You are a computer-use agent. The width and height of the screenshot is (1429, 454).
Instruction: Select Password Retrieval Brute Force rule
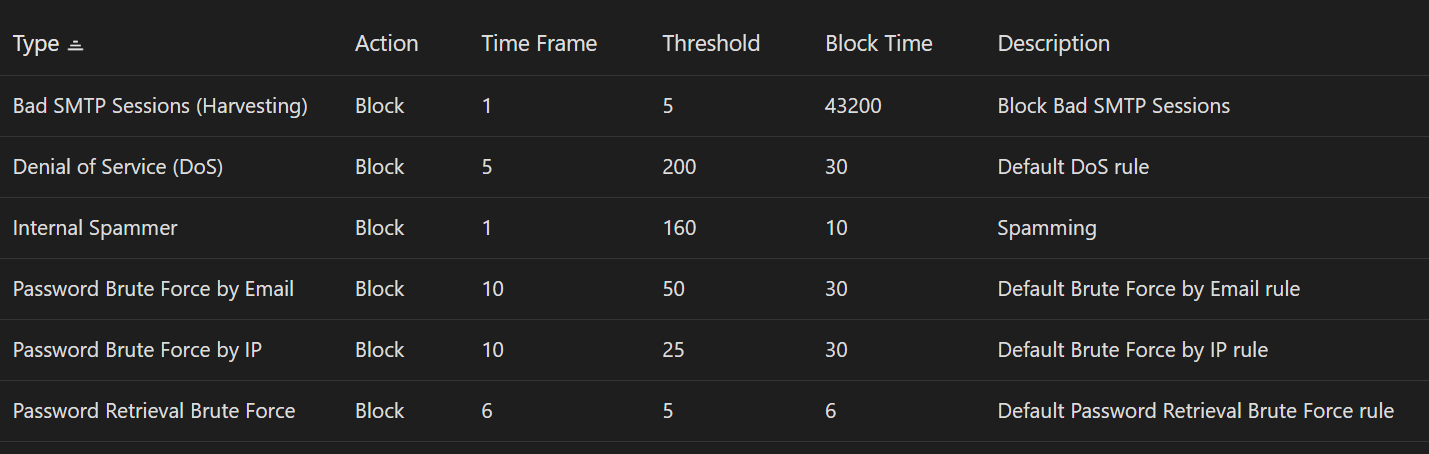(x=154, y=411)
